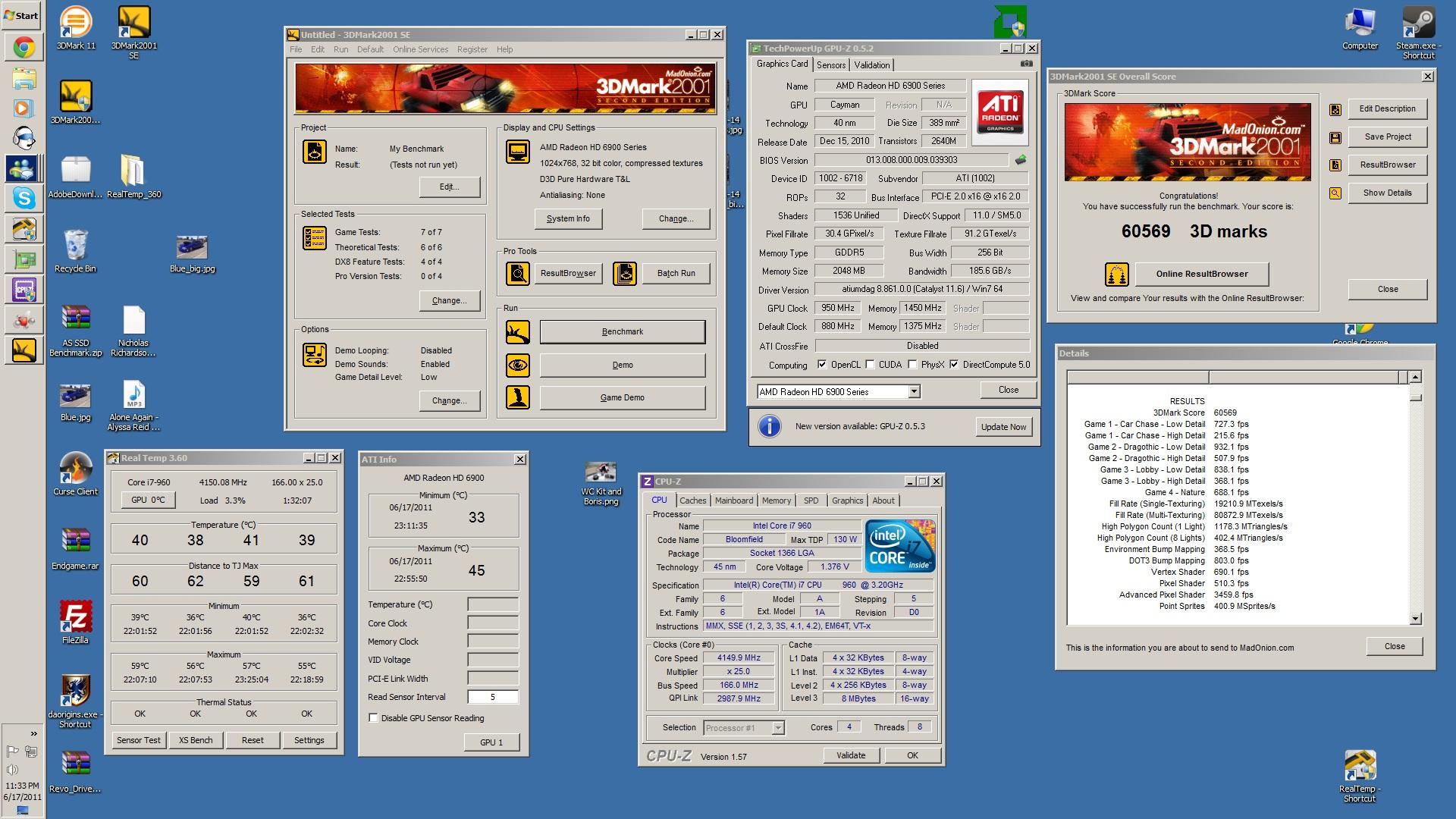Switch to the Sensors tab in GPU-Z
Image resolution: width=1456 pixels, height=819 pixels.
pos(831,65)
